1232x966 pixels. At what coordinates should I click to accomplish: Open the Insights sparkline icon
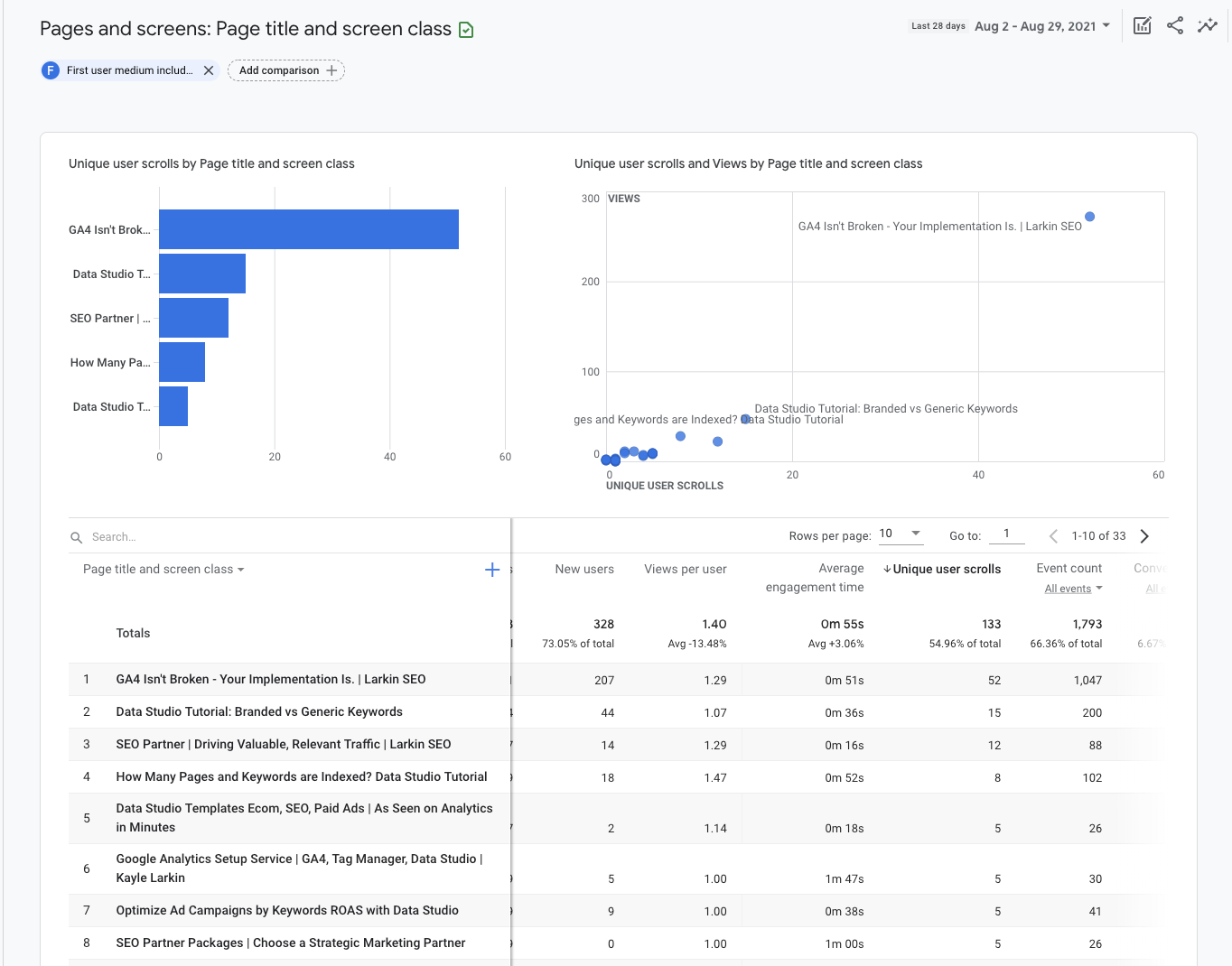coord(1207,26)
